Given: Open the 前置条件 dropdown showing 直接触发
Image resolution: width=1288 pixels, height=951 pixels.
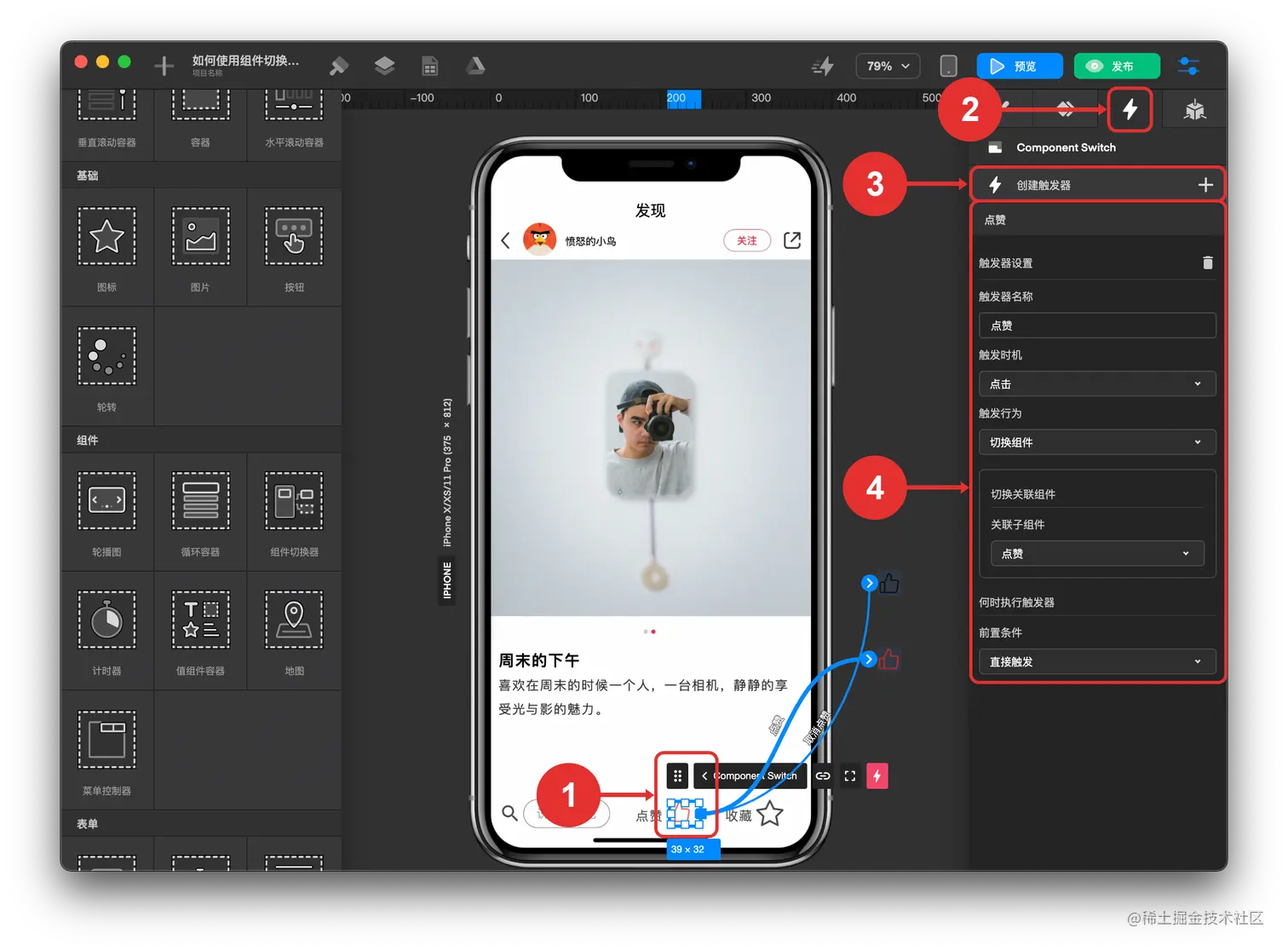Looking at the screenshot, I should (1097, 661).
